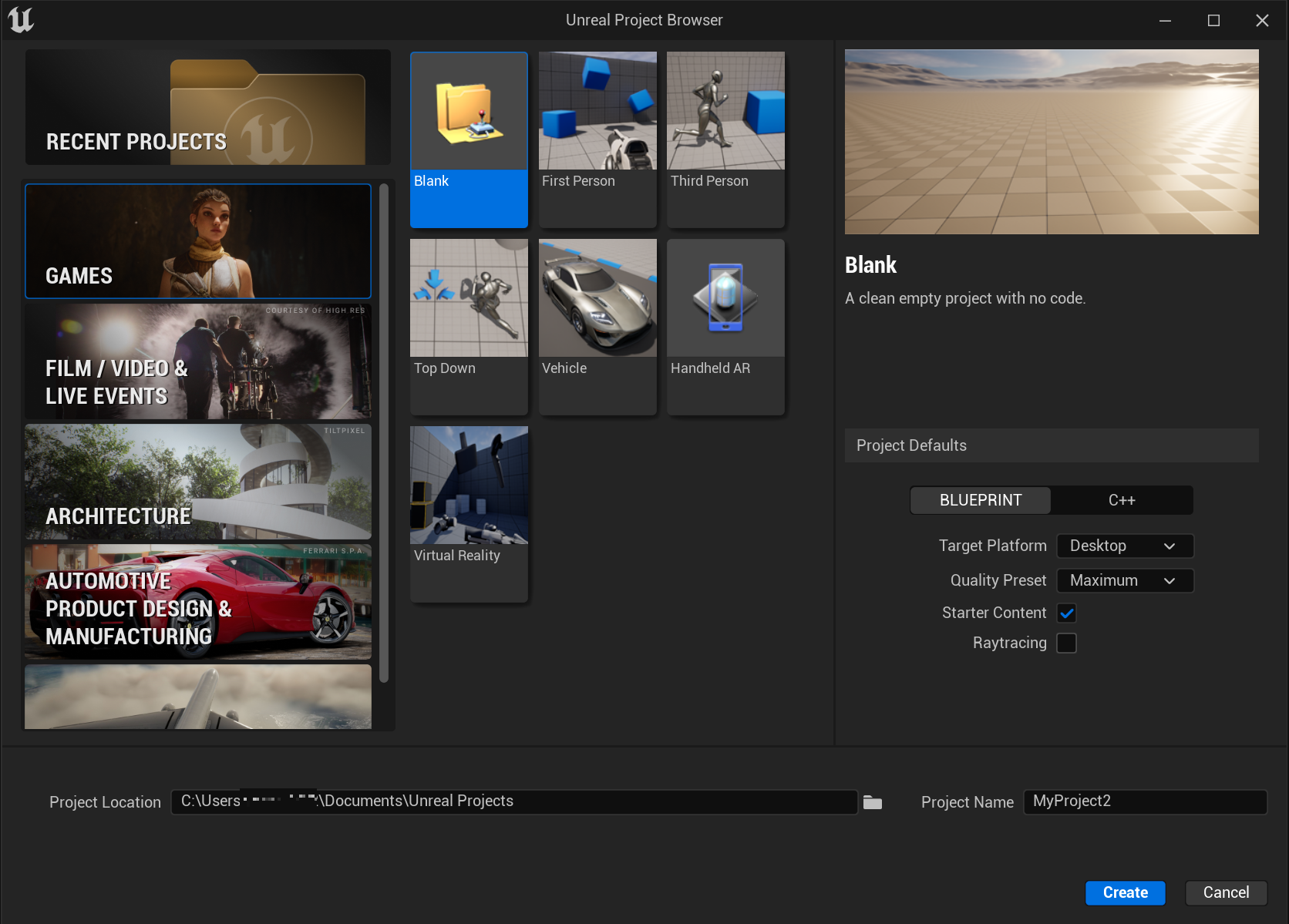Screen dimensions: 1289x924
Task: Click the category list scrollbar
Action: tap(384, 433)
